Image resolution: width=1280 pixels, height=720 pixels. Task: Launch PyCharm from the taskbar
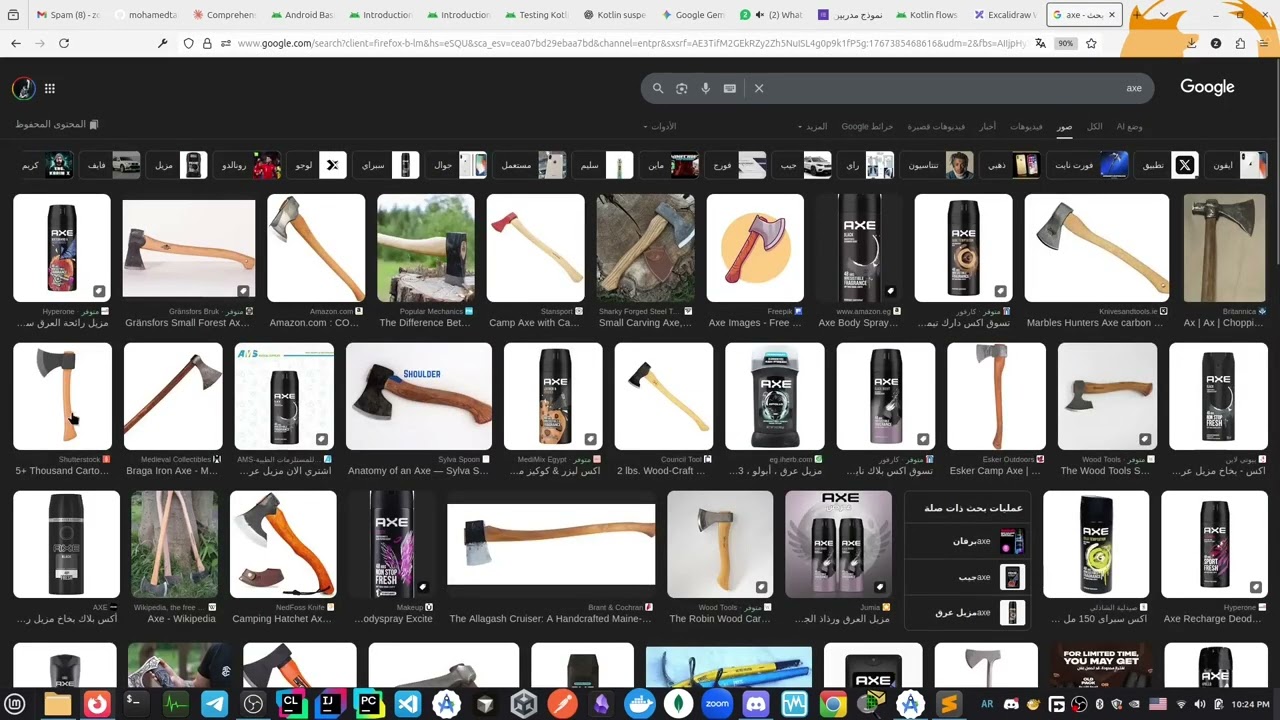click(x=368, y=704)
